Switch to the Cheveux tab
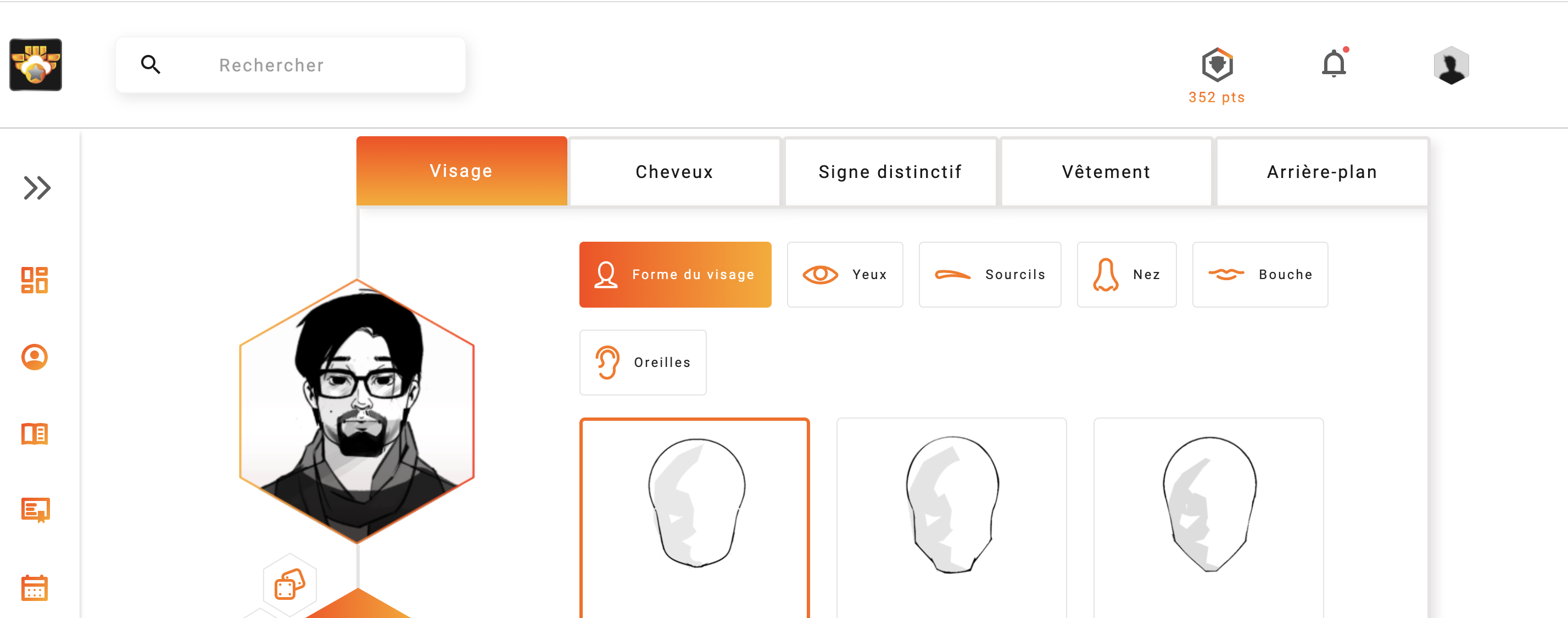Viewport: 1568px width, 618px height. tap(674, 172)
